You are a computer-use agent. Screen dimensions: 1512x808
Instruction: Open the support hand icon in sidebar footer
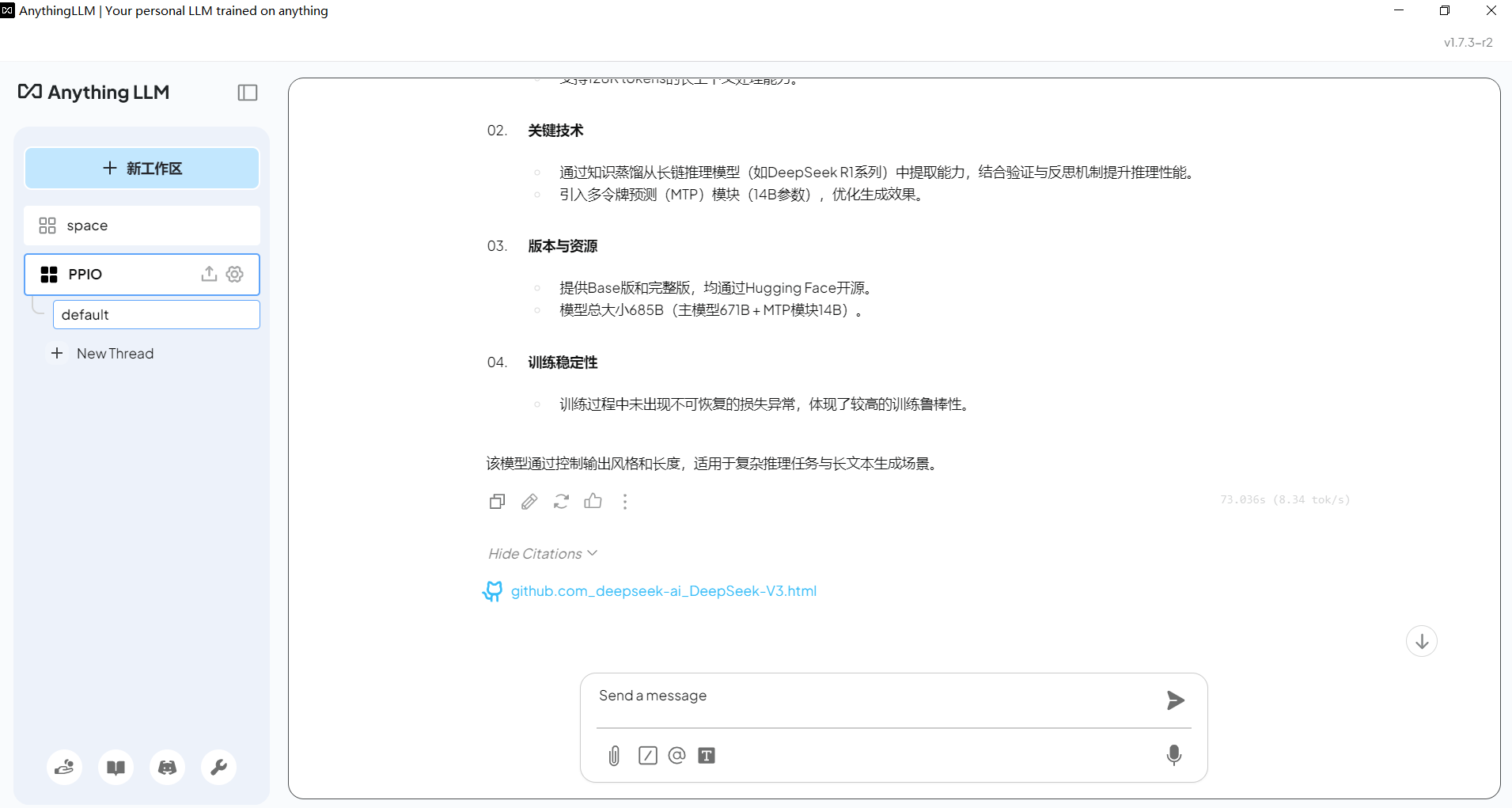pos(64,767)
